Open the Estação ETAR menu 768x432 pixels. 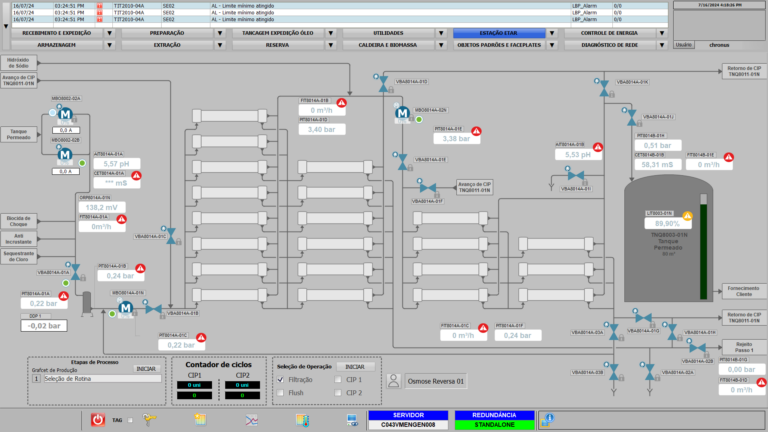(499, 33)
